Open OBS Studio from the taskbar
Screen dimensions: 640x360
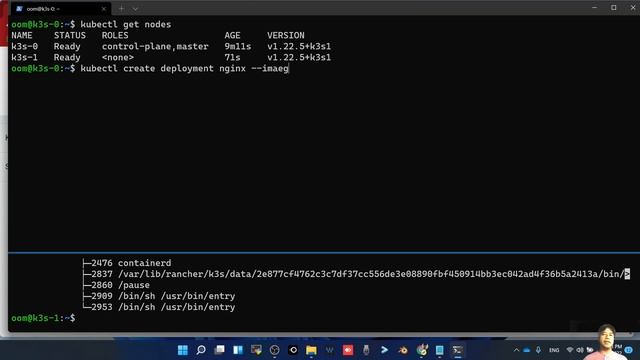click(275, 350)
